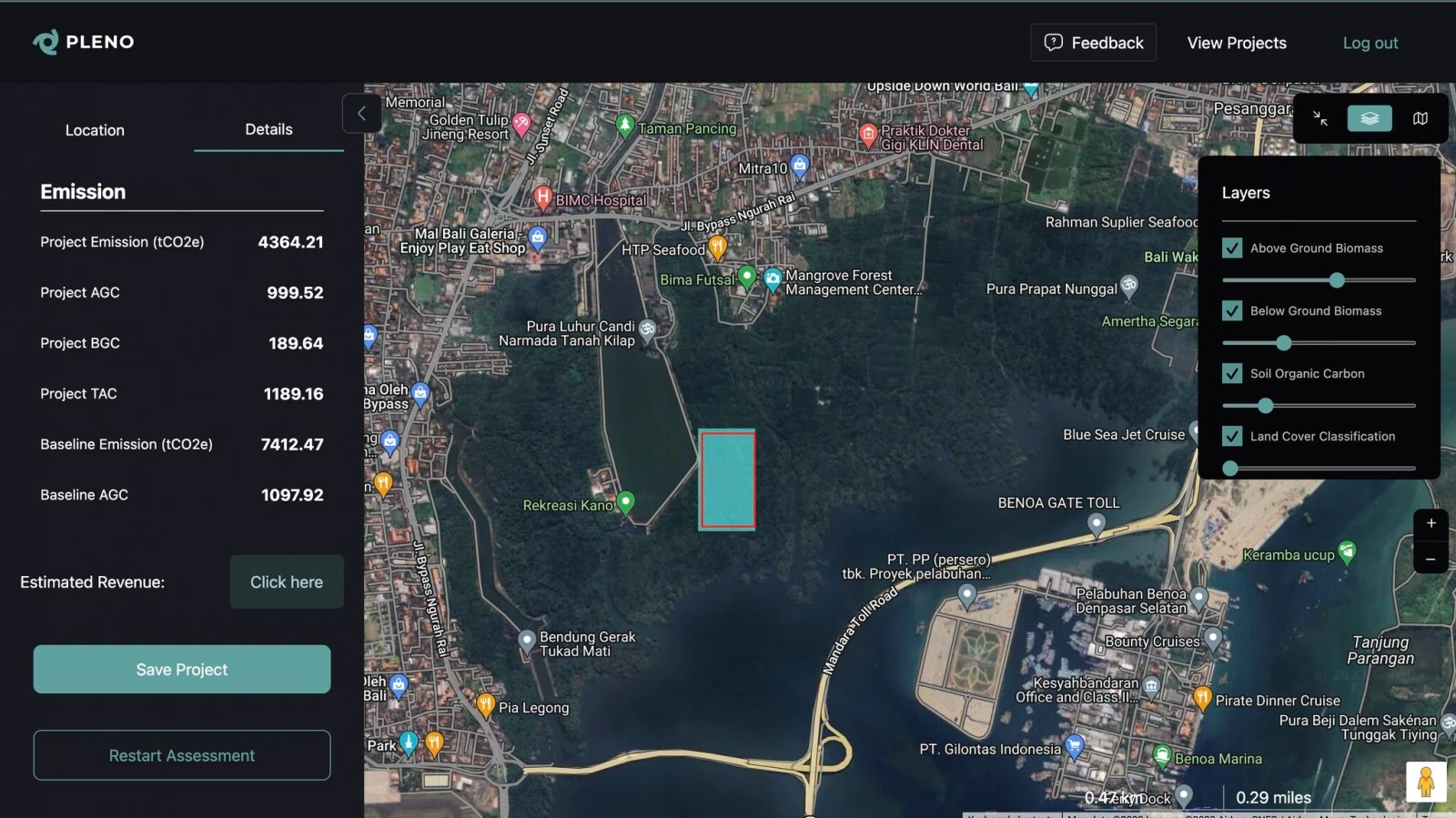
Task: Open the Mal Bali Galeria marker
Action: tap(538, 238)
